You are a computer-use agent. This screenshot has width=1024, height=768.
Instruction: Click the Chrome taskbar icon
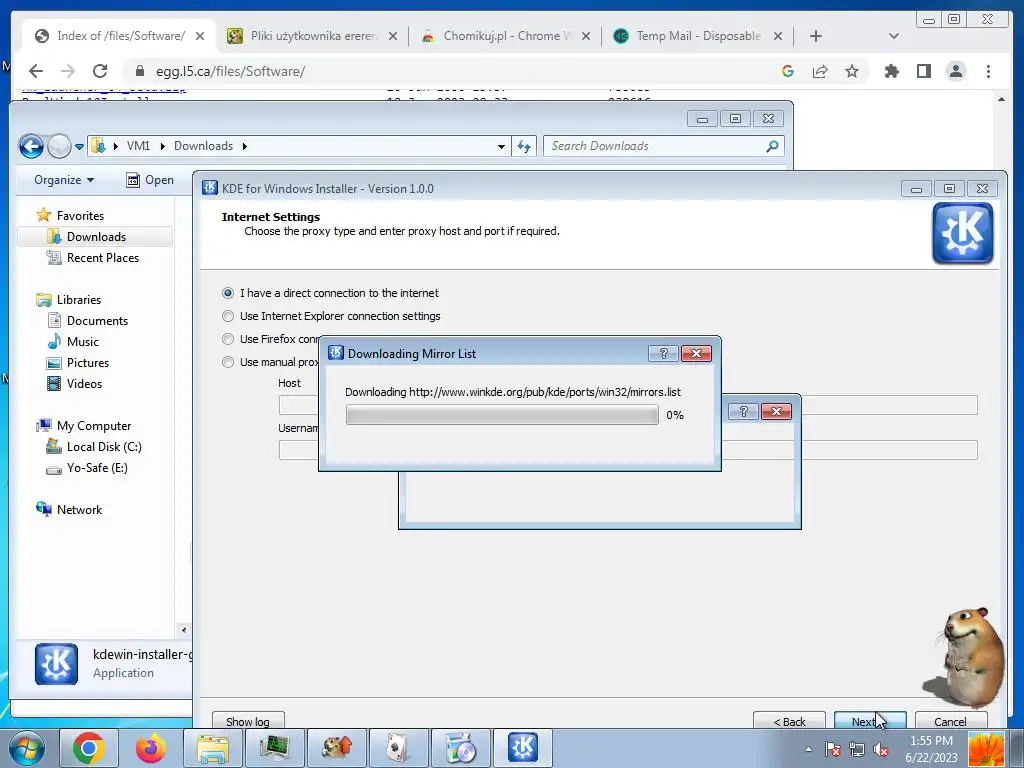[x=88, y=748]
